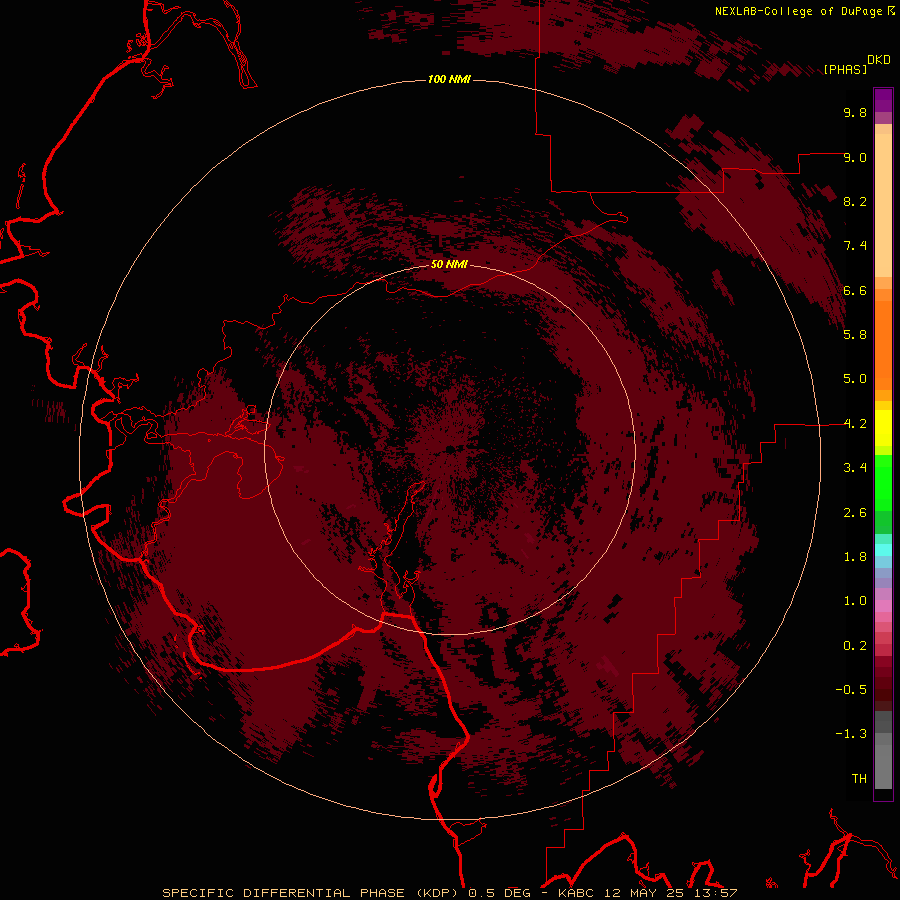Pick the cyan segment of color bar
The width and height of the screenshot is (900, 900).
[x=883, y=549]
